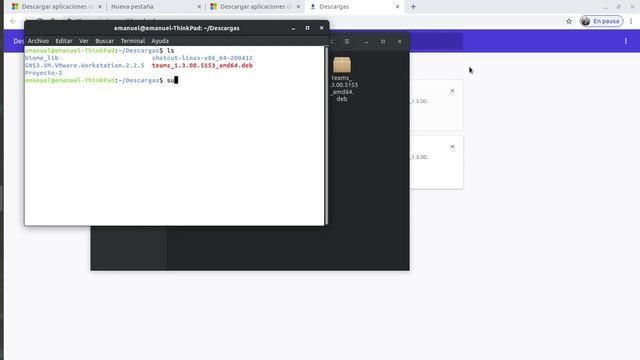Open downloads page more actions menu
The width and height of the screenshot is (640, 360).
click(626, 41)
